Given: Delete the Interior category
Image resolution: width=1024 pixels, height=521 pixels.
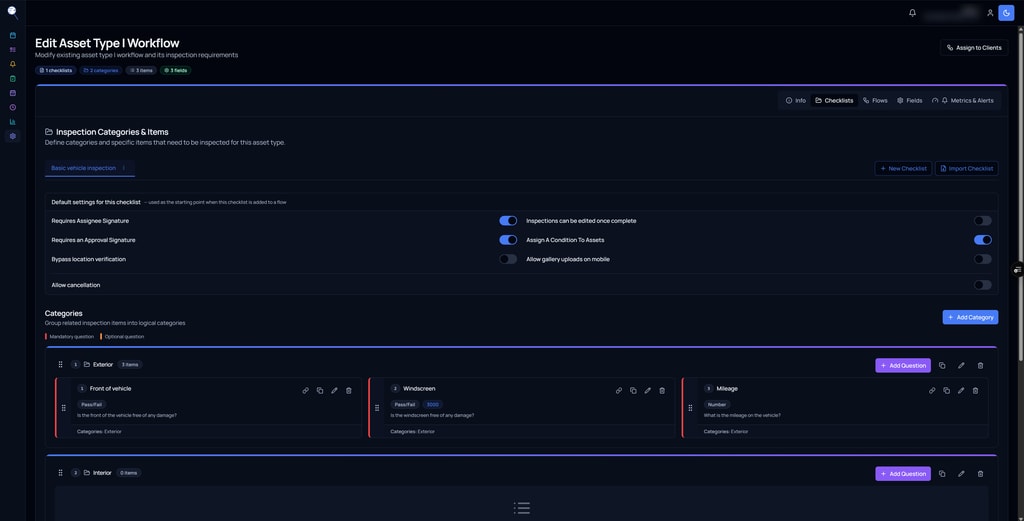Looking at the screenshot, I should coord(980,474).
